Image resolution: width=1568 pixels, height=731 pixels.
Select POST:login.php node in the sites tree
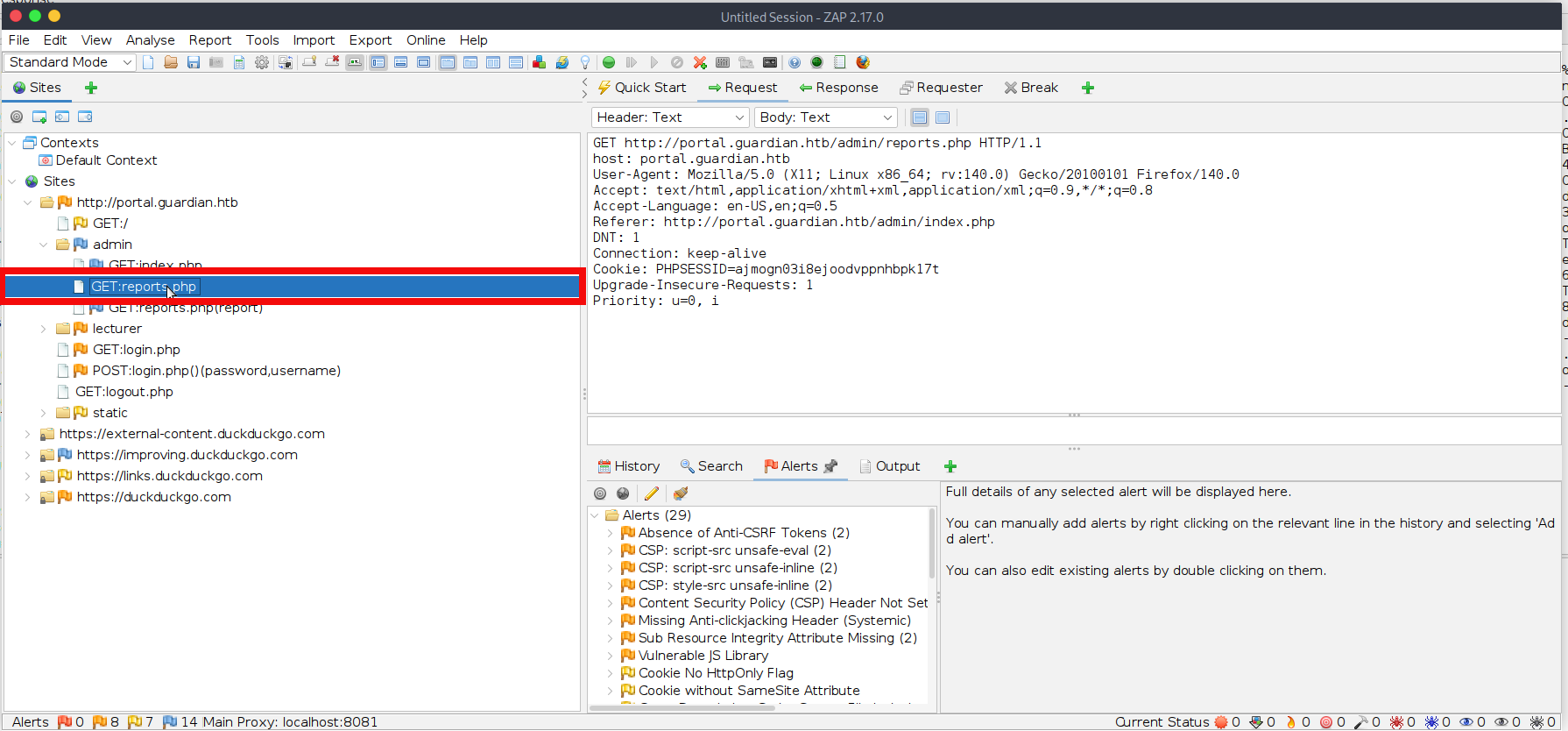(215, 371)
